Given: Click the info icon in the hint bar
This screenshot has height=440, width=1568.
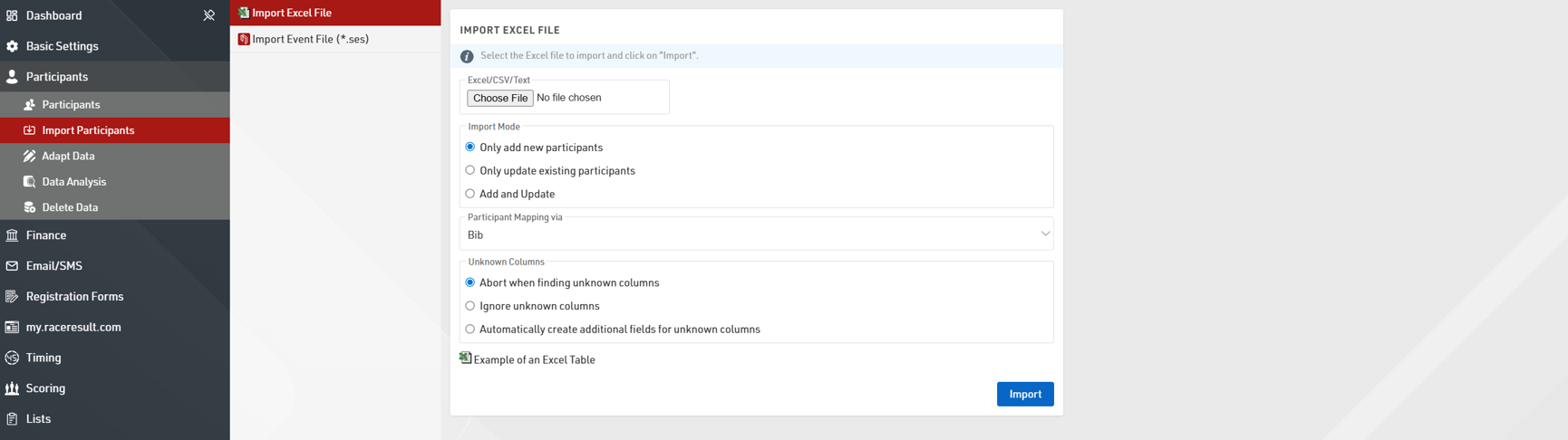Looking at the screenshot, I should (x=467, y=56).
